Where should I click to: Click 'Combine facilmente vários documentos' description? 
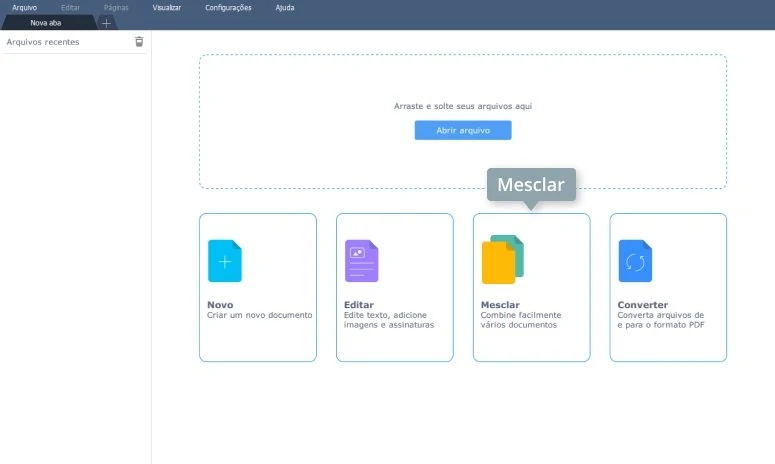521,320
